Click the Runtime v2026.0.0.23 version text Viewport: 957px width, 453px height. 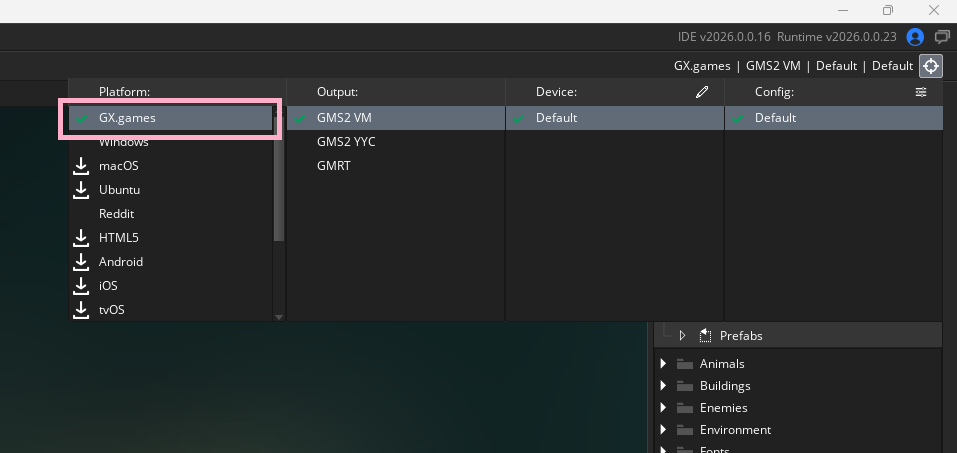(837, 37)
